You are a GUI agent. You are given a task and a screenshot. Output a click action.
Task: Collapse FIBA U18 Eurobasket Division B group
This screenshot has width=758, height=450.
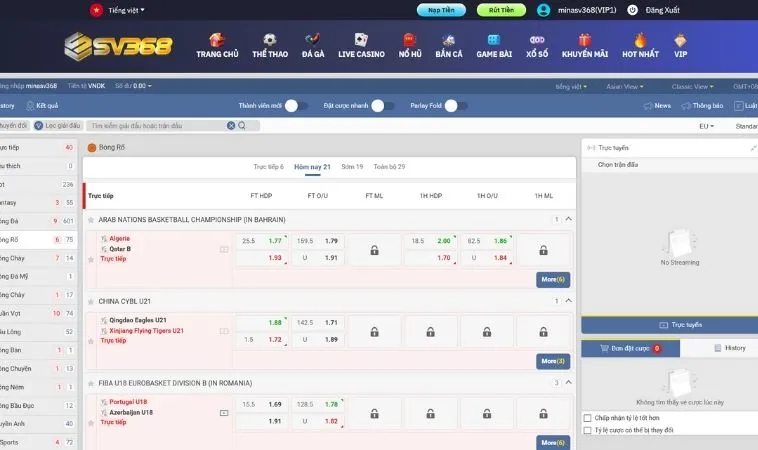click(x=568, y=382)
